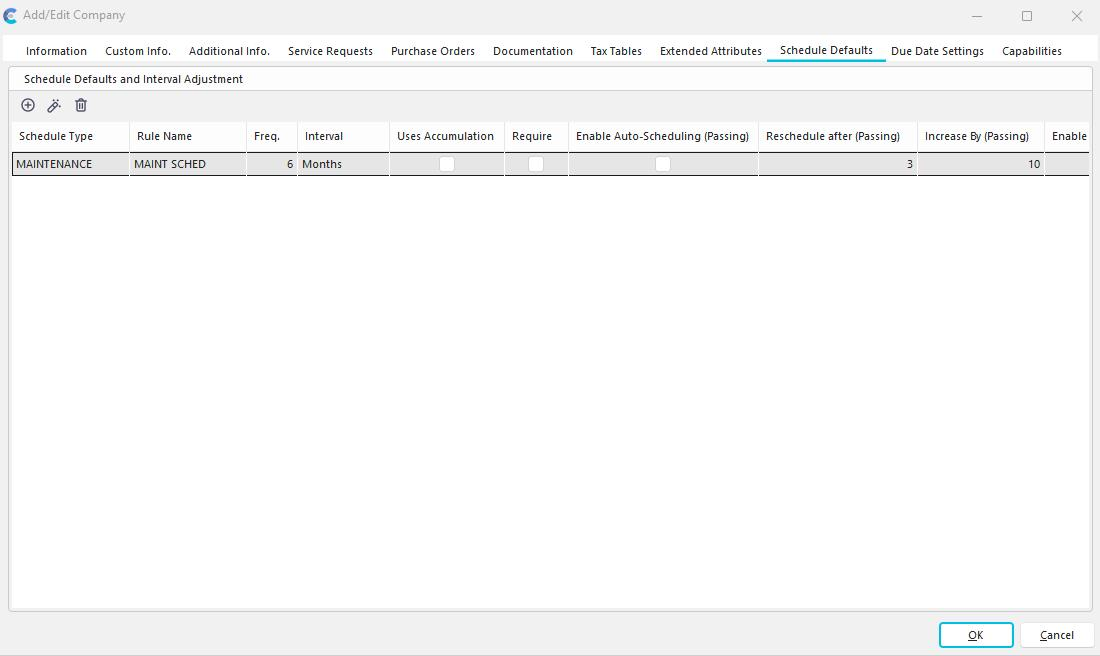Click the Uses Accumulation column header

pyautogui.click(x=447, y=136)
